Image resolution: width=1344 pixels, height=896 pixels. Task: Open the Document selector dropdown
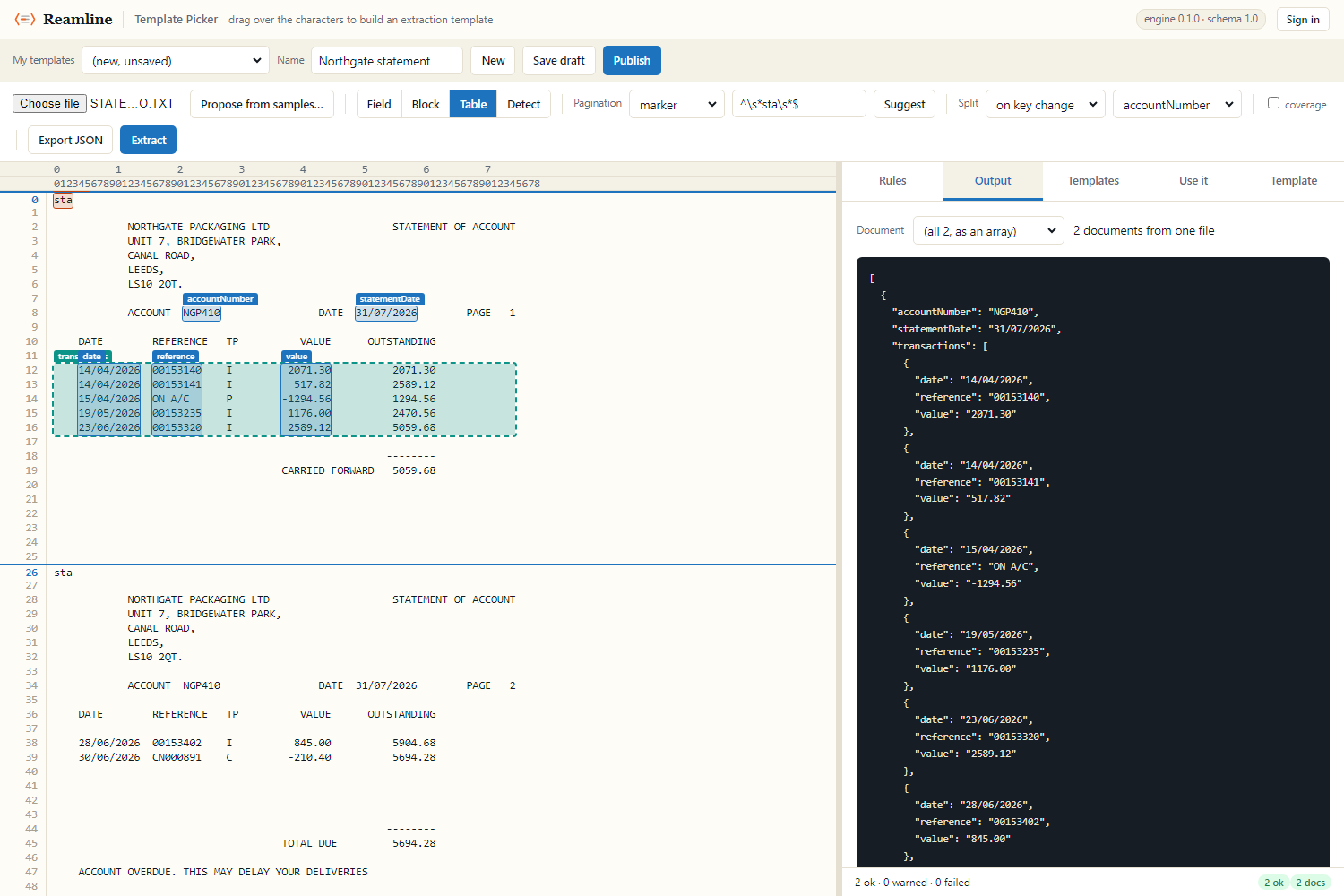click(x=988, y=230)
